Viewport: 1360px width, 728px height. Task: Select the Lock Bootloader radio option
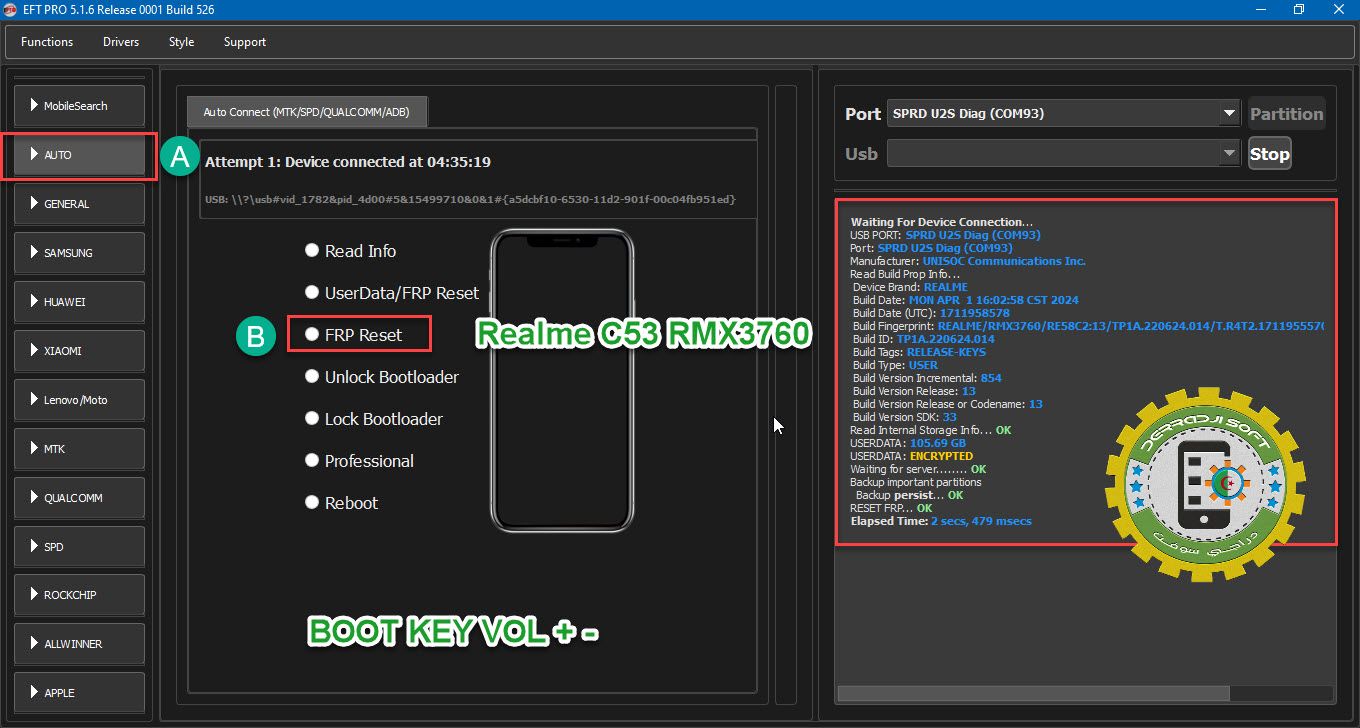pyautogui.click(x=374, y=419)
